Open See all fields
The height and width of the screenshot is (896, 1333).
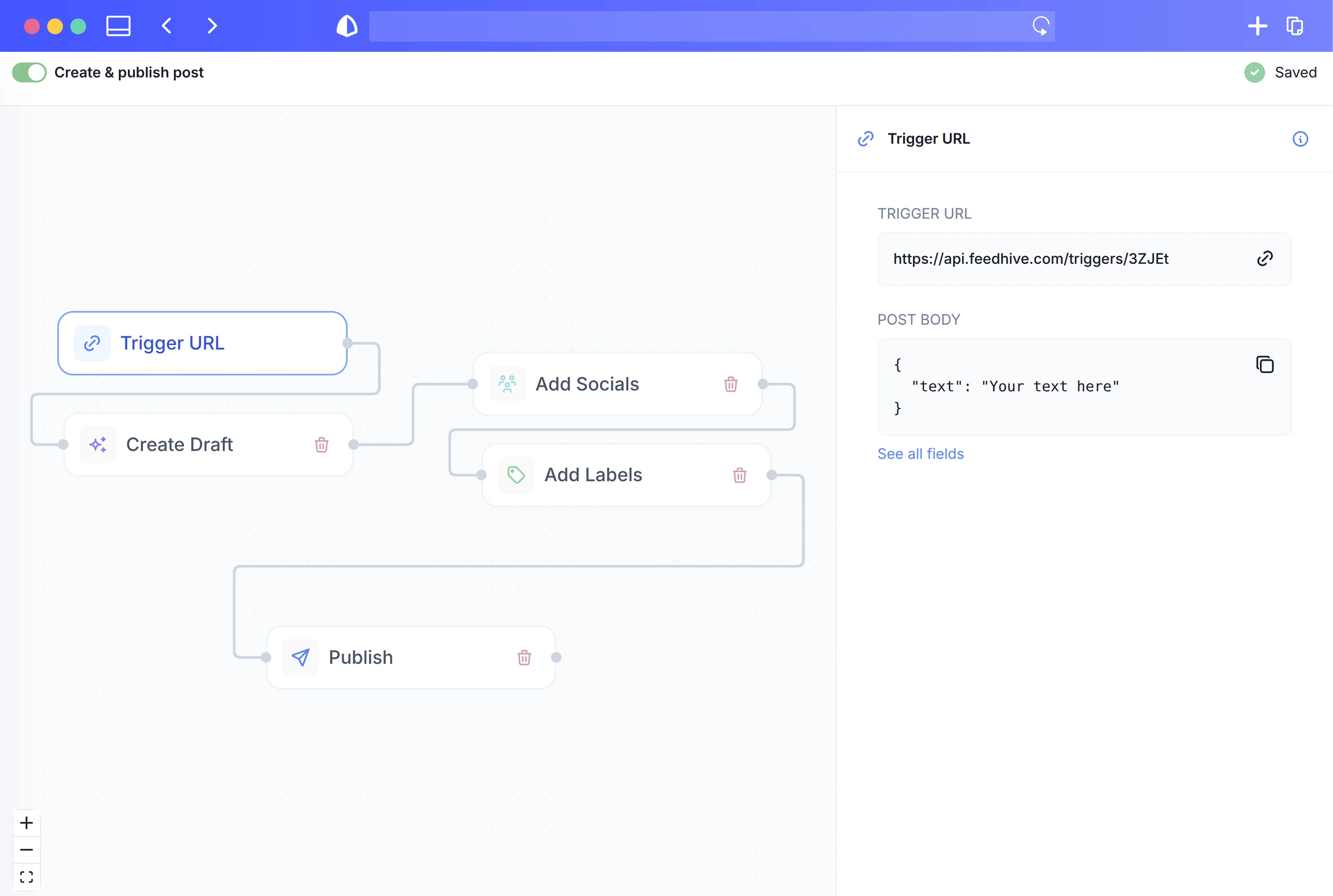tap(920, 453)
